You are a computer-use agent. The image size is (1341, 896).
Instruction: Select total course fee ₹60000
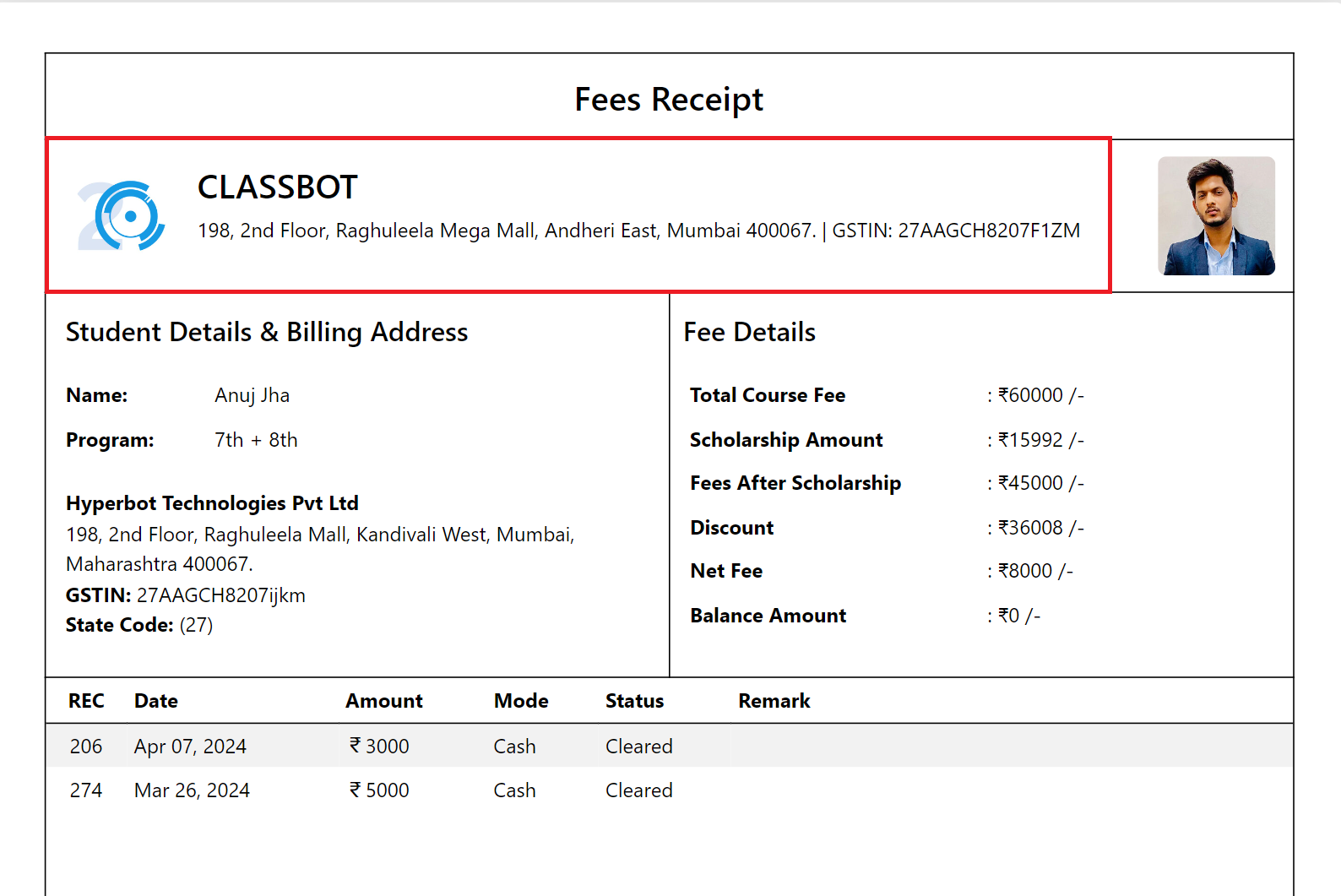(1041, 395)
